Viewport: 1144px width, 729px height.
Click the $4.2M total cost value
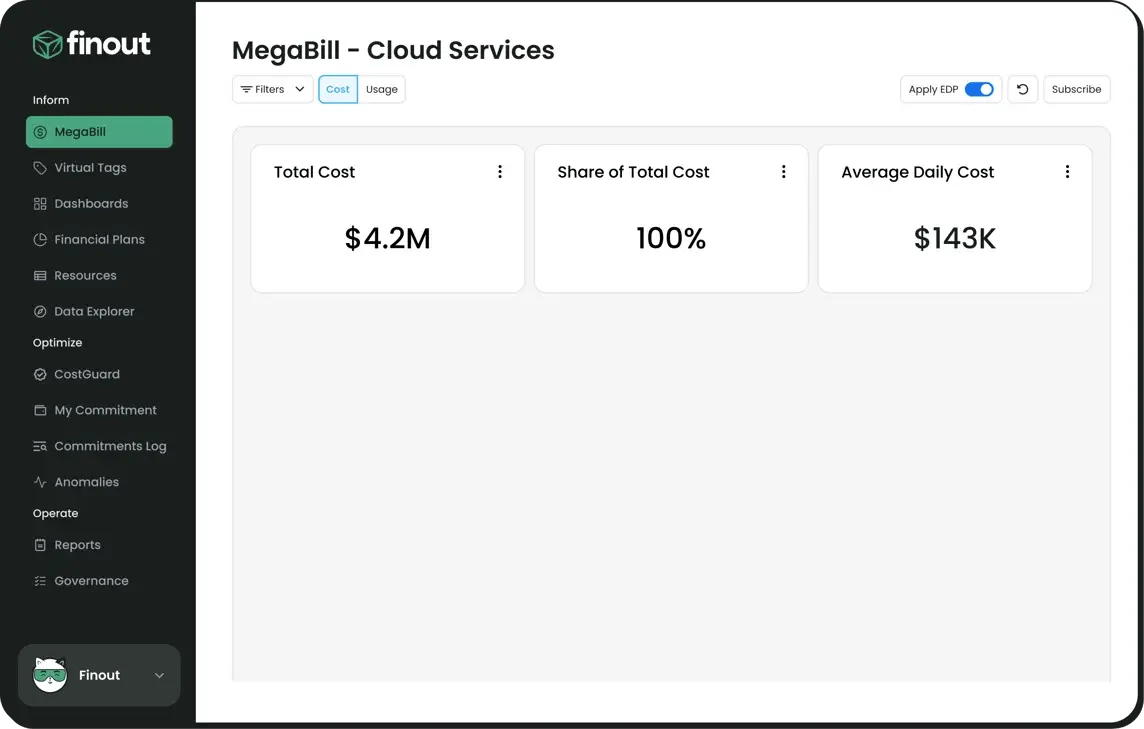[387, 239]
